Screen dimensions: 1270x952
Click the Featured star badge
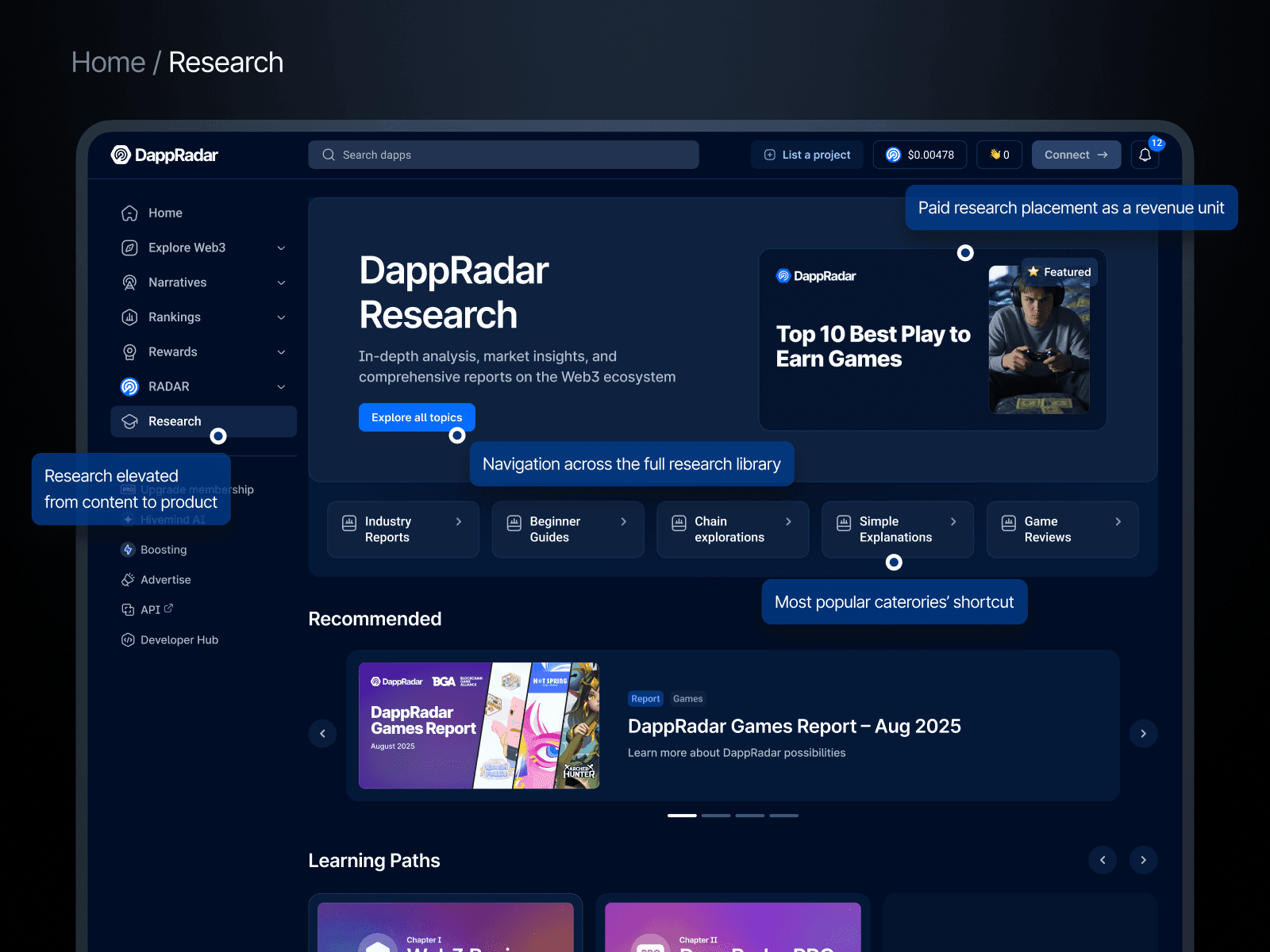point(1060,272)
